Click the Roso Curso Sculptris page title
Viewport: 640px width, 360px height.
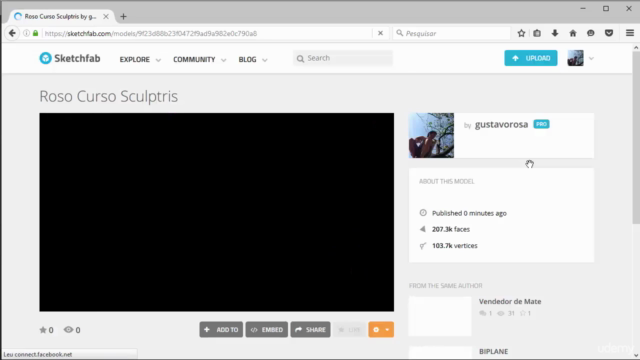(109, 96)
